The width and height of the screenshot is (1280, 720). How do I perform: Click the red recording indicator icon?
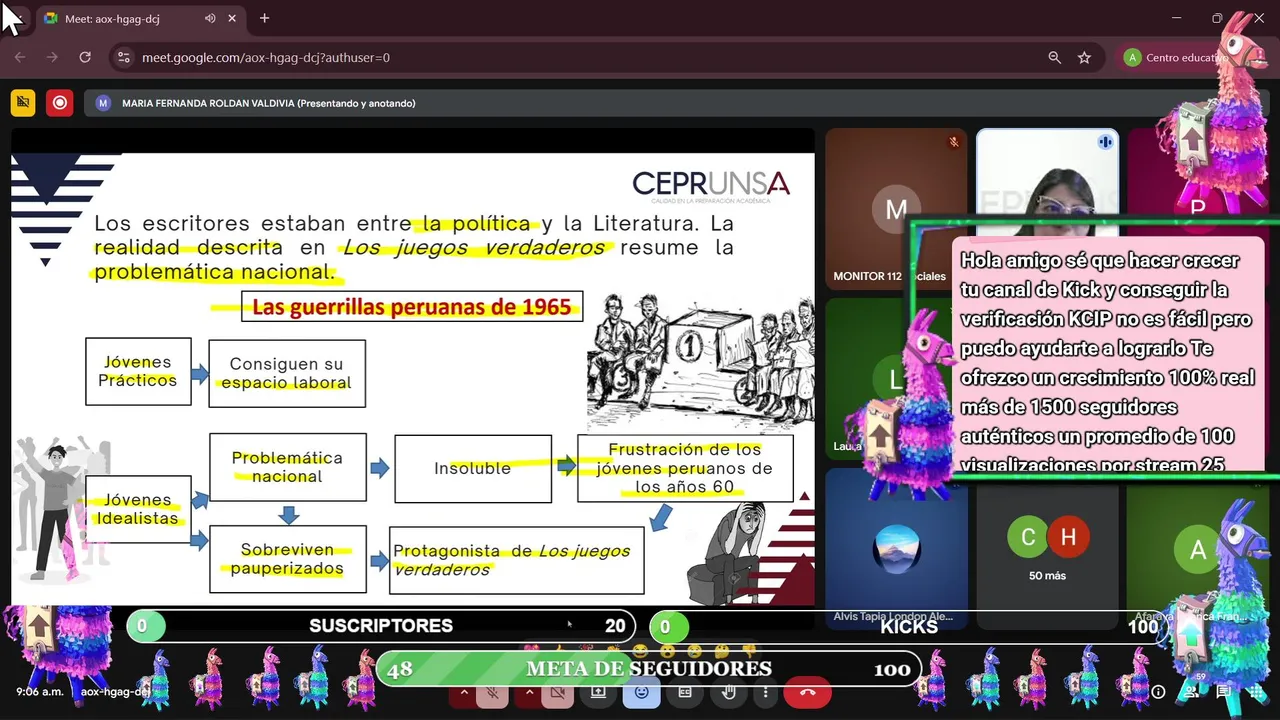pos(60,103)
